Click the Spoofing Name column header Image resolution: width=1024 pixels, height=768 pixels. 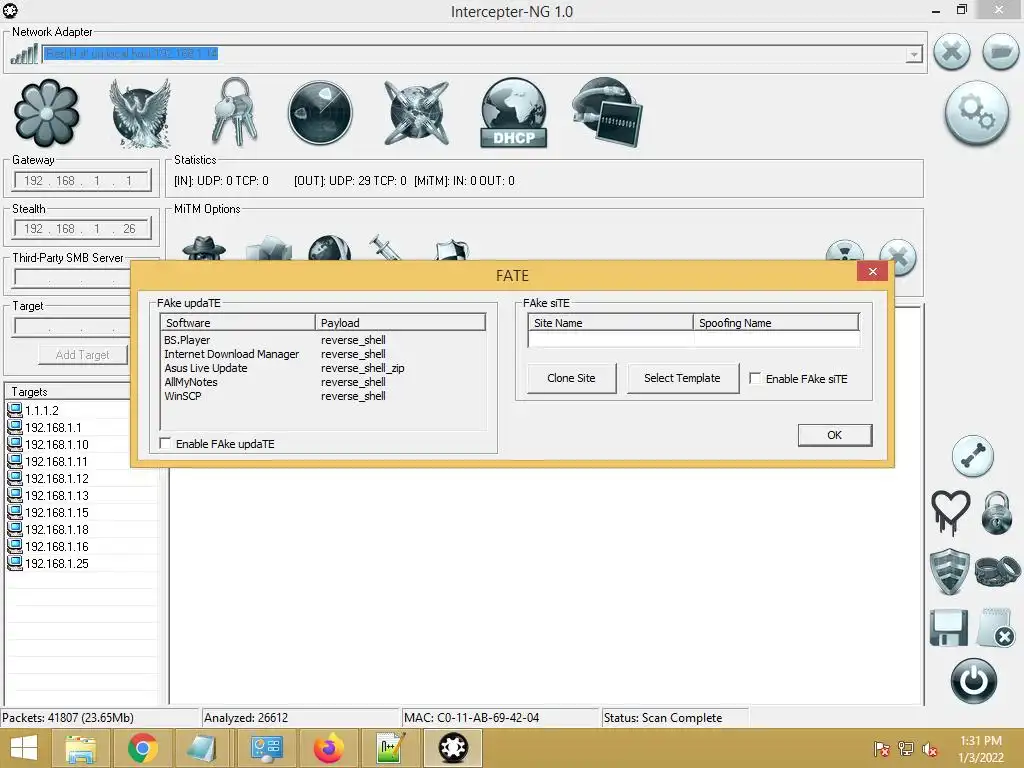[x=776, y=323]
